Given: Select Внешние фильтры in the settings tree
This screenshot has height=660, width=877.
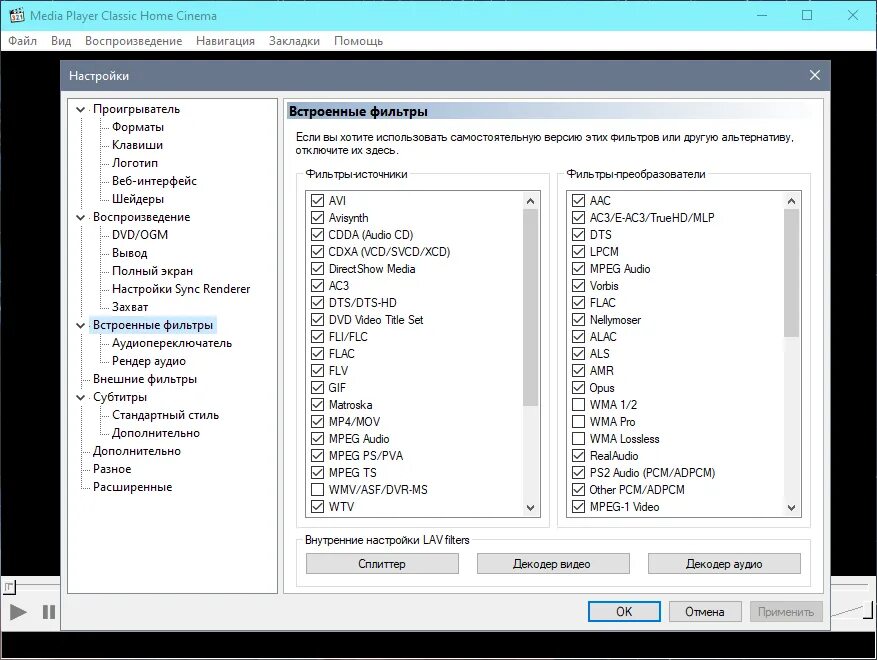Looking at the screenshot, I should [145, 379].
